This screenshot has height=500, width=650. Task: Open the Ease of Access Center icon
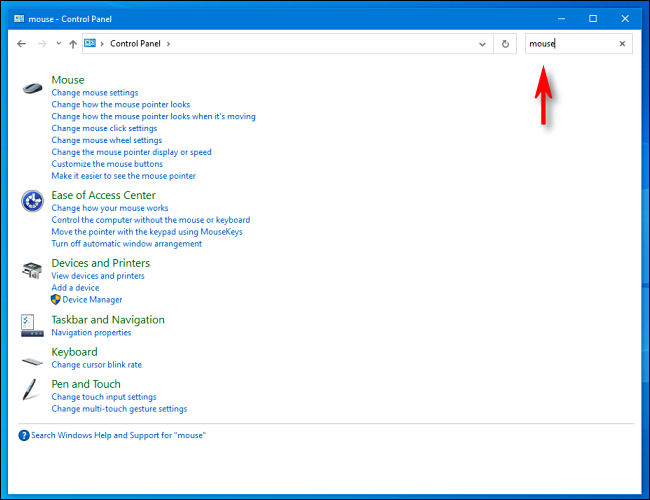point(32,202)
